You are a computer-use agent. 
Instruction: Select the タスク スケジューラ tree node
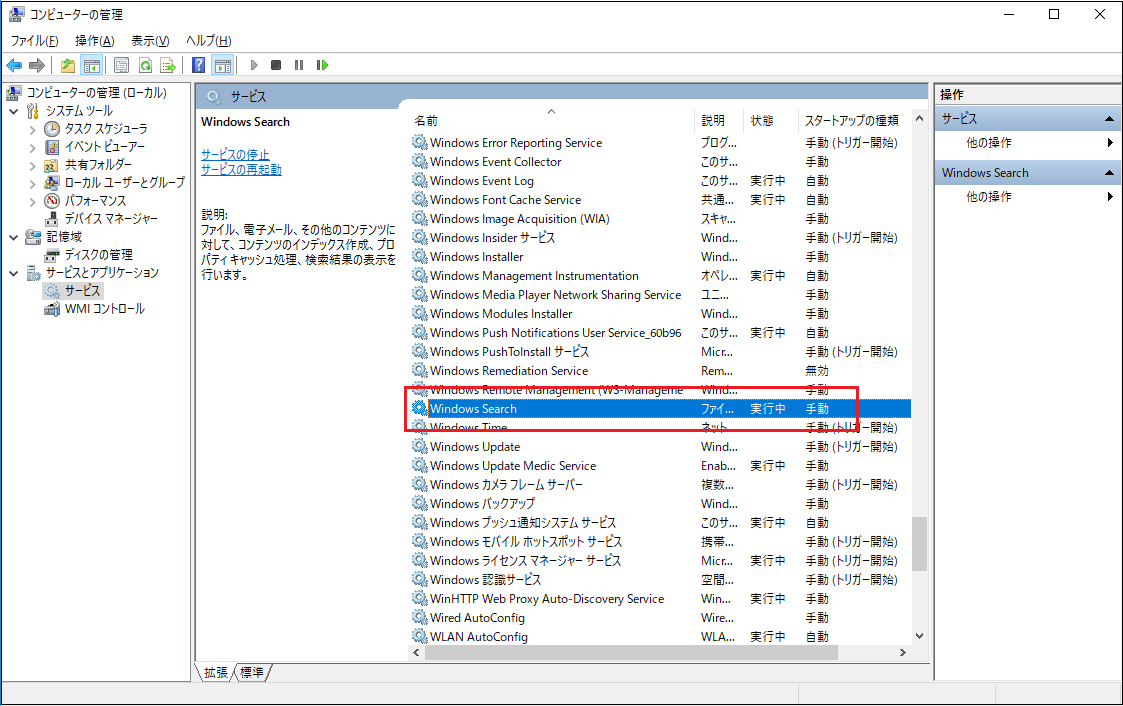coord(106,129)
